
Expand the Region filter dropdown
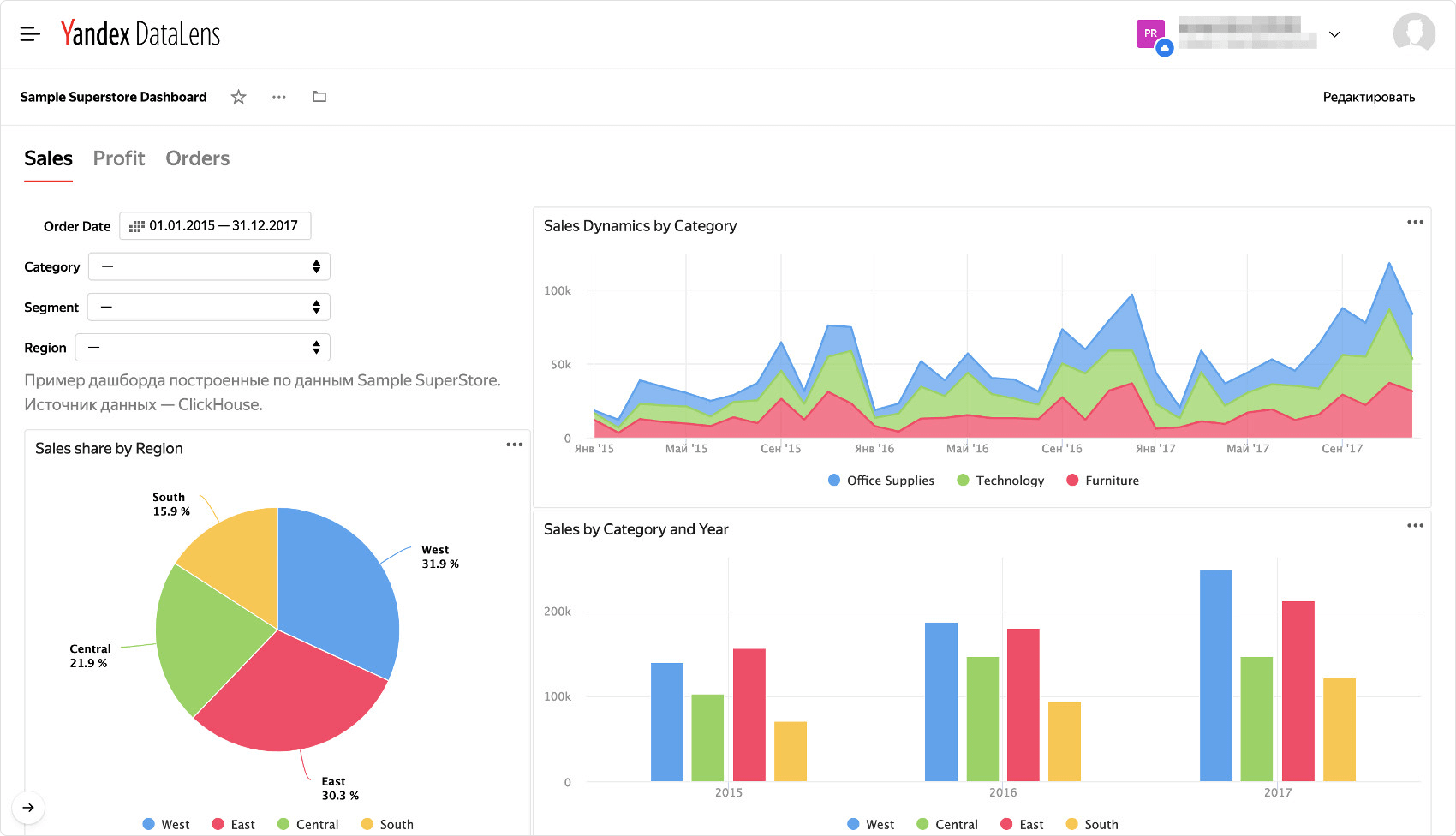pos(202,347)
